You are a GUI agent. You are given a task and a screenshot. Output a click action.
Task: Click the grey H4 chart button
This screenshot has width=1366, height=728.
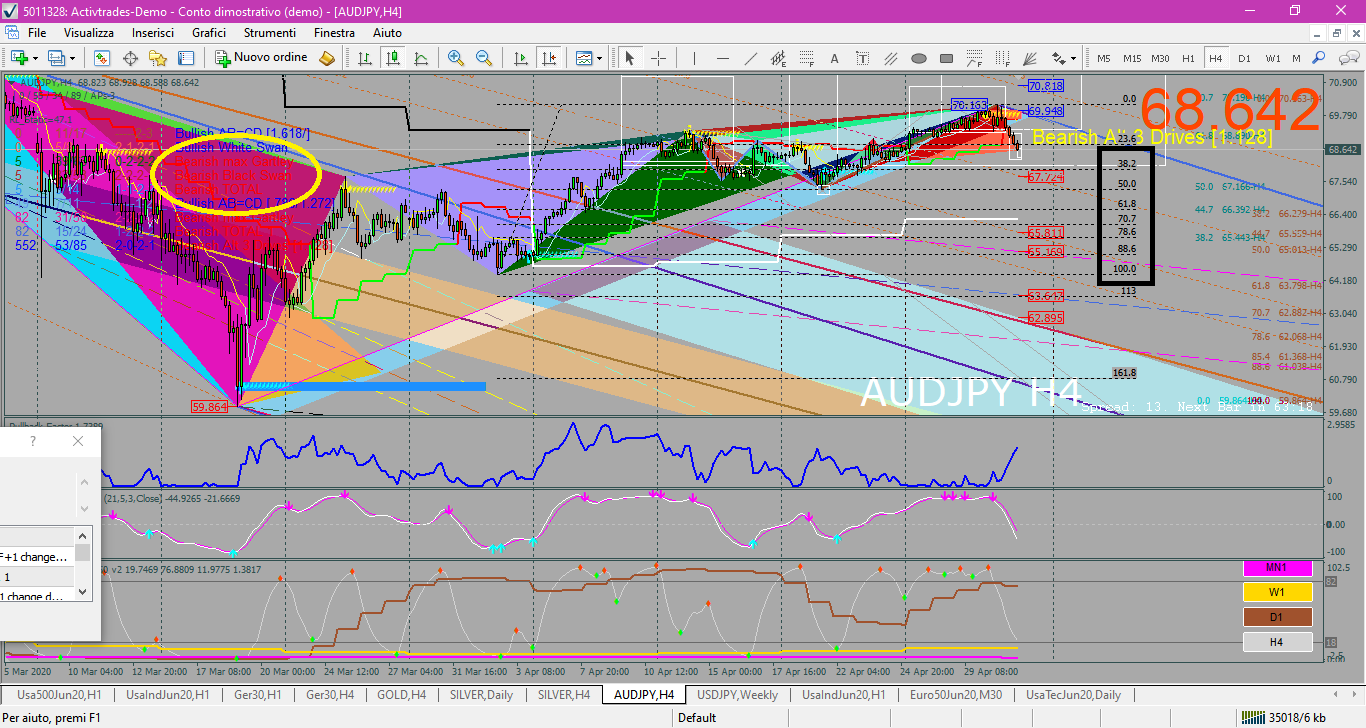coord(1276,642)
